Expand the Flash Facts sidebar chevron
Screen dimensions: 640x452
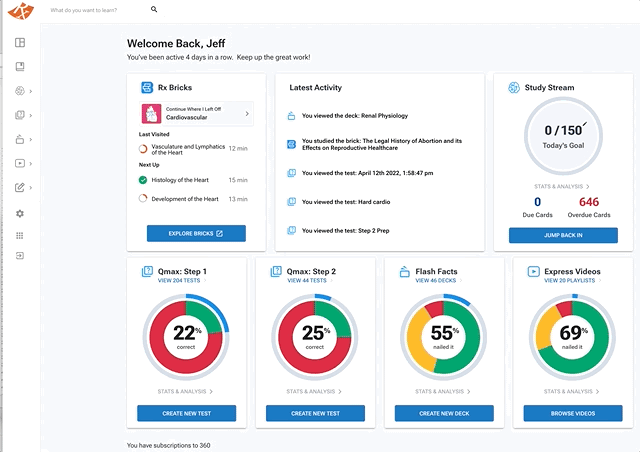(31, 140)
